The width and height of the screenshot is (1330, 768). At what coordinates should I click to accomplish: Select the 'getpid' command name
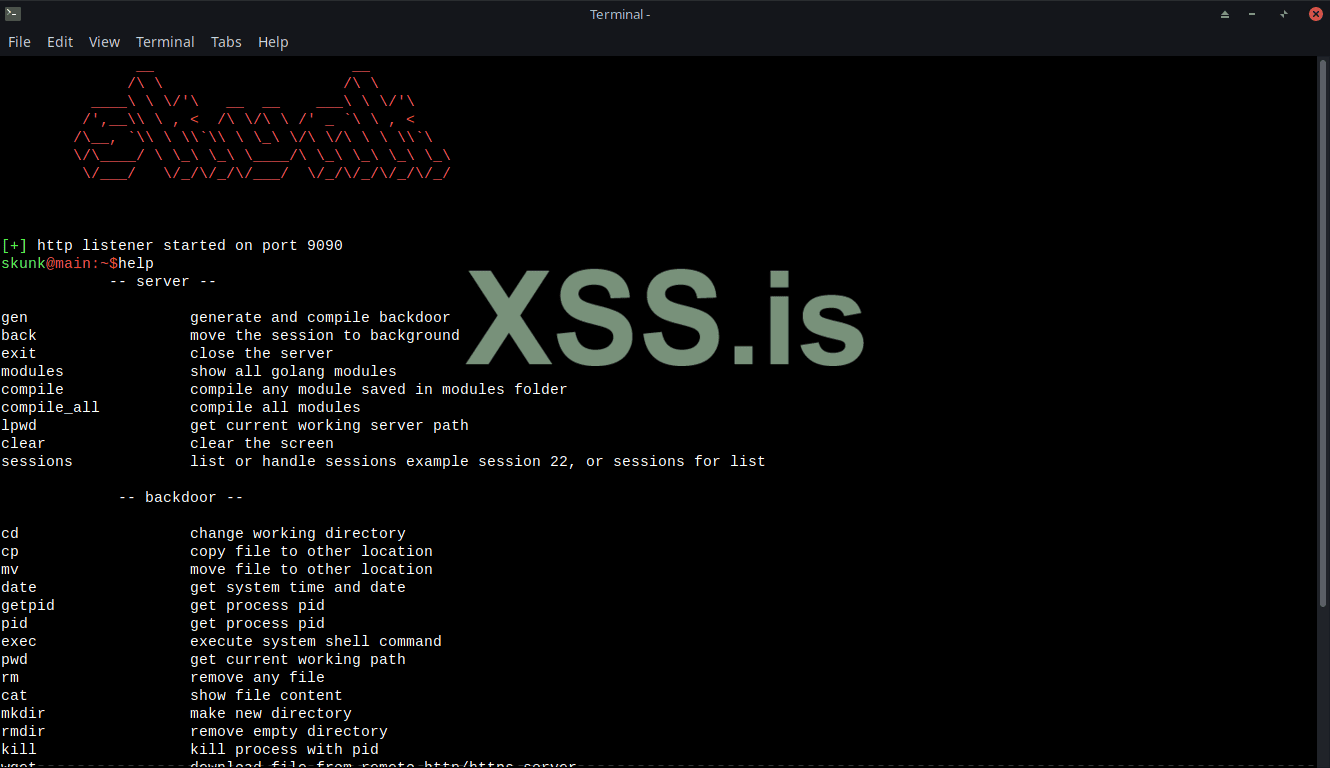click(28, 606)
